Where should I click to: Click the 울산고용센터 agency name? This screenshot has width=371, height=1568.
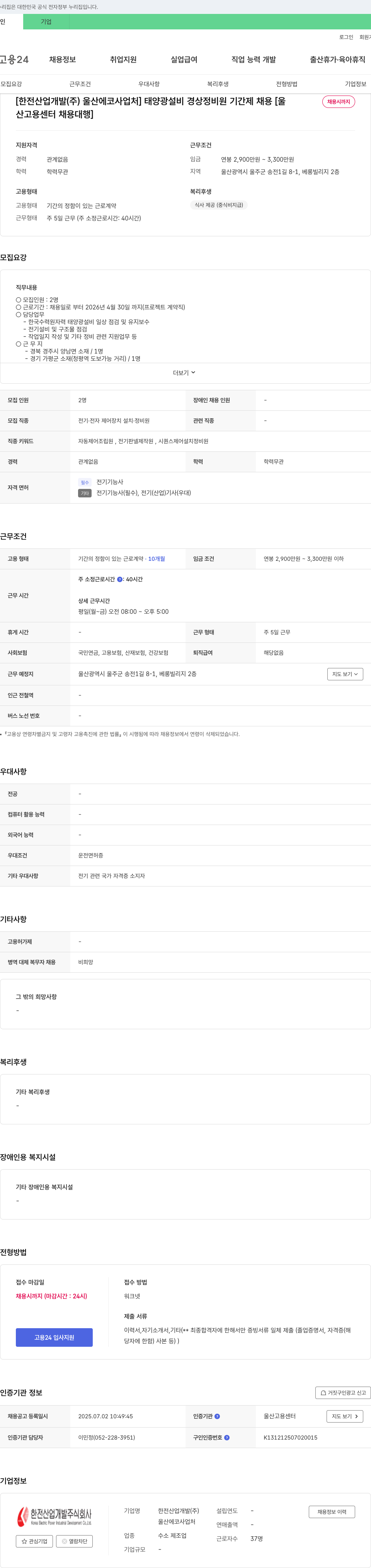click(x=280, y=1416)
